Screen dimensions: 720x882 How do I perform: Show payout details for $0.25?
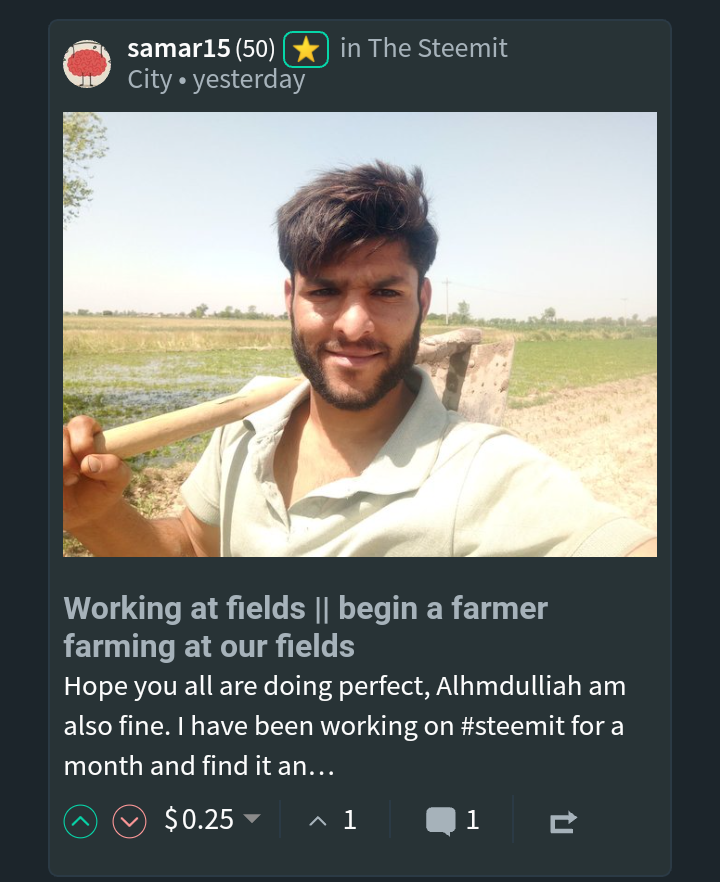click(x=199, y=819)
